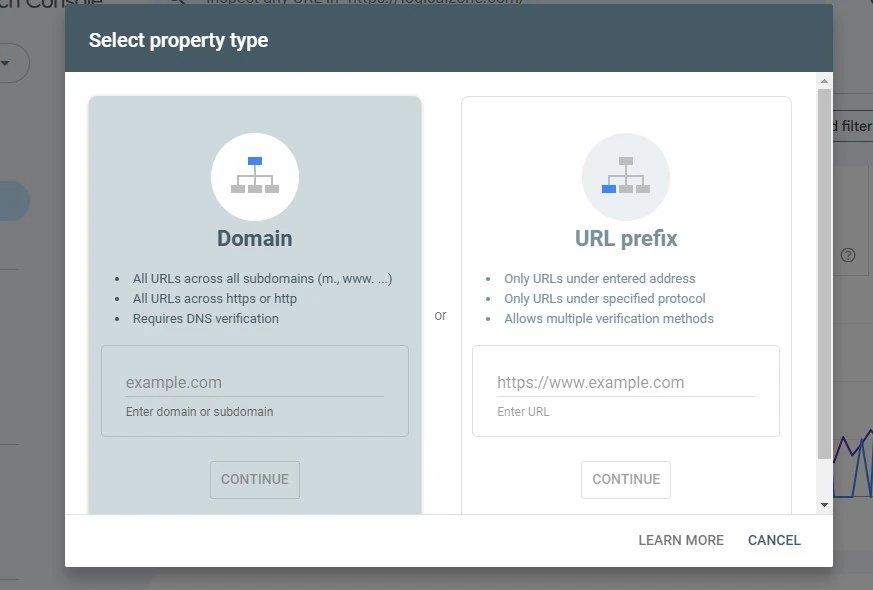Screen dimensions: 873x590
Task: Click the Domain property hierarchy icon
Action: pos(254,177)
